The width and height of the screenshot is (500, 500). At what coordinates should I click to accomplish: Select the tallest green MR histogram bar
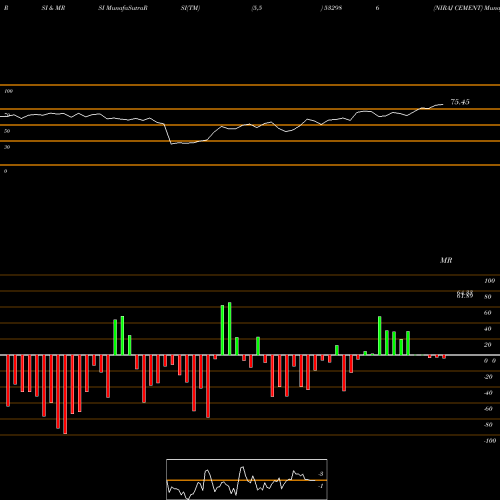[230, 329]
